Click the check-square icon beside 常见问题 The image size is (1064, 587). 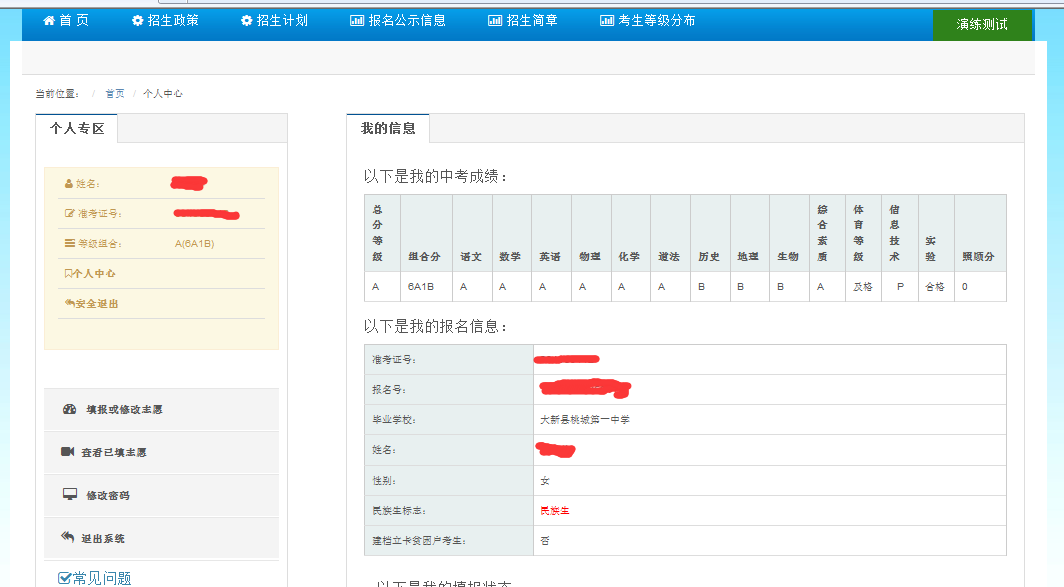tap(65, 578)
